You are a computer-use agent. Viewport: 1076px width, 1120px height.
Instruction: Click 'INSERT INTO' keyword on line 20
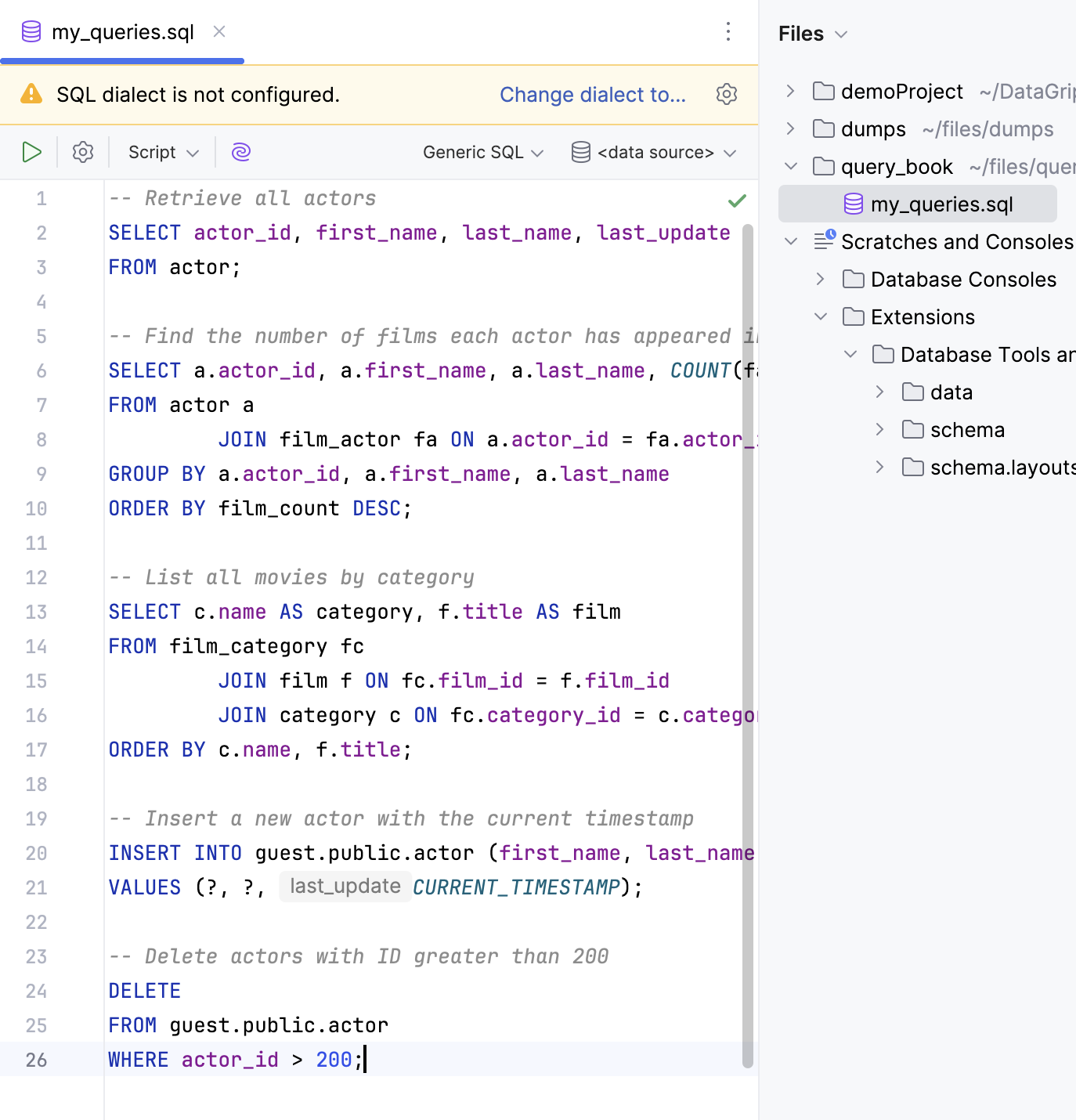click(175, 853)
